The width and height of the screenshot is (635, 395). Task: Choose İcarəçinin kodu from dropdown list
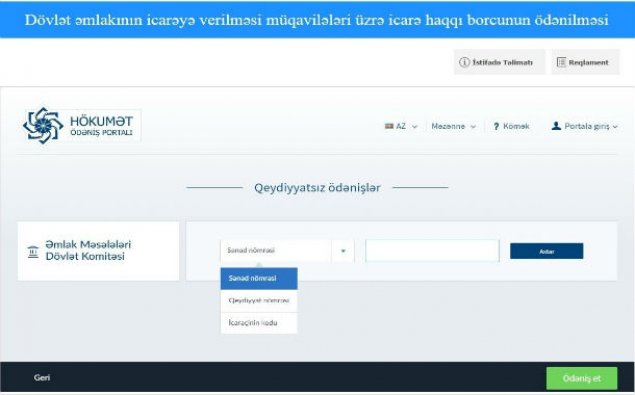click(x=259, y=323)
